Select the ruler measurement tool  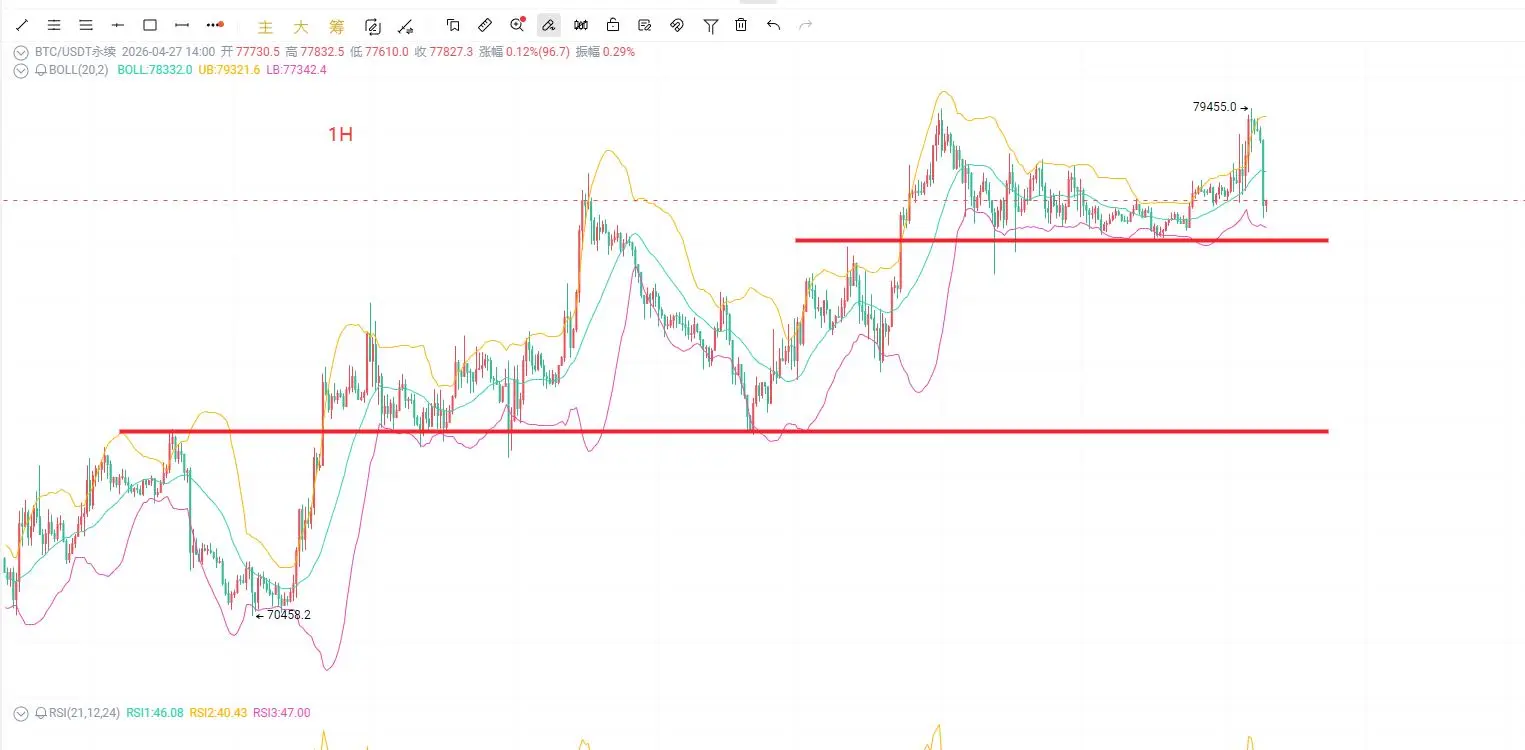tap(485, 25)
